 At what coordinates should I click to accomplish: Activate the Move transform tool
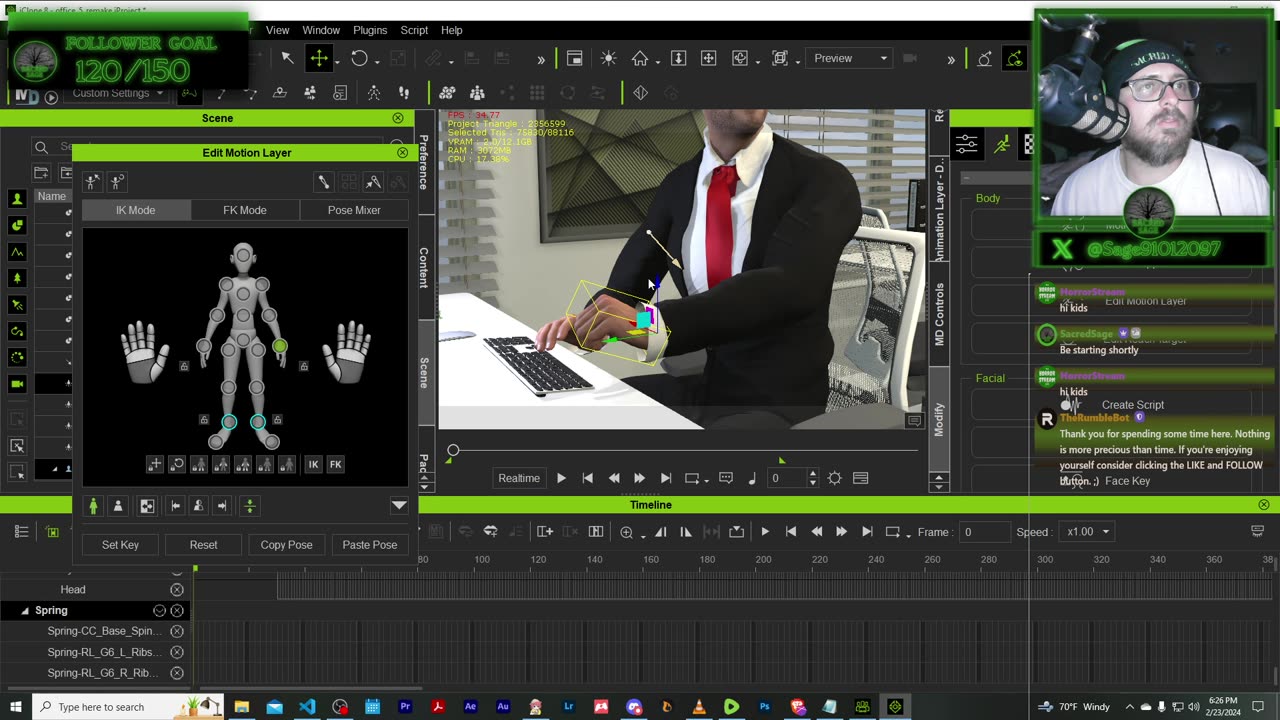pyautogui.click(x=319, y=58)
